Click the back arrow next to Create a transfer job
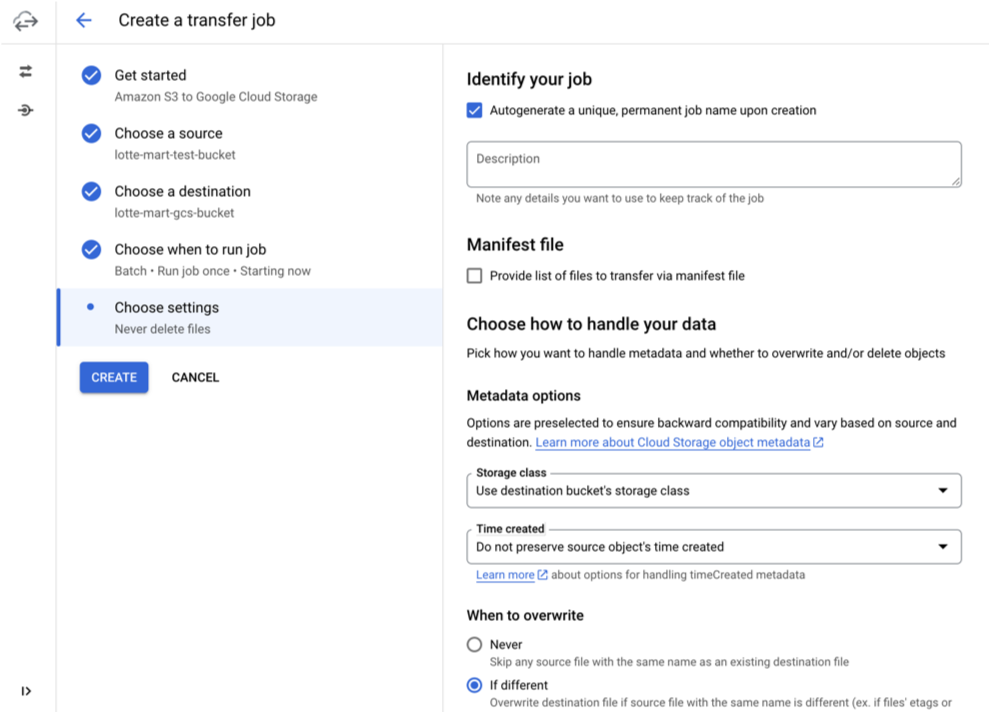 coord(84,20)
